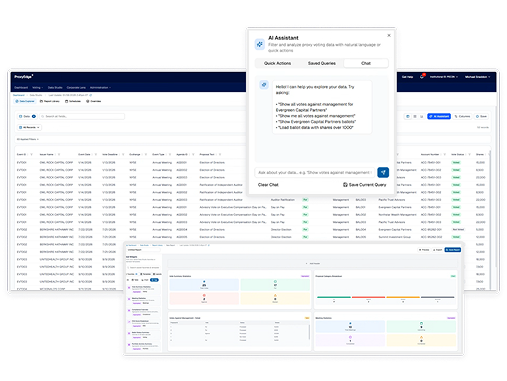This screenshot has width=507, height=381.
Task: Click Preview button in report builder
Action: tap(424, 250)
